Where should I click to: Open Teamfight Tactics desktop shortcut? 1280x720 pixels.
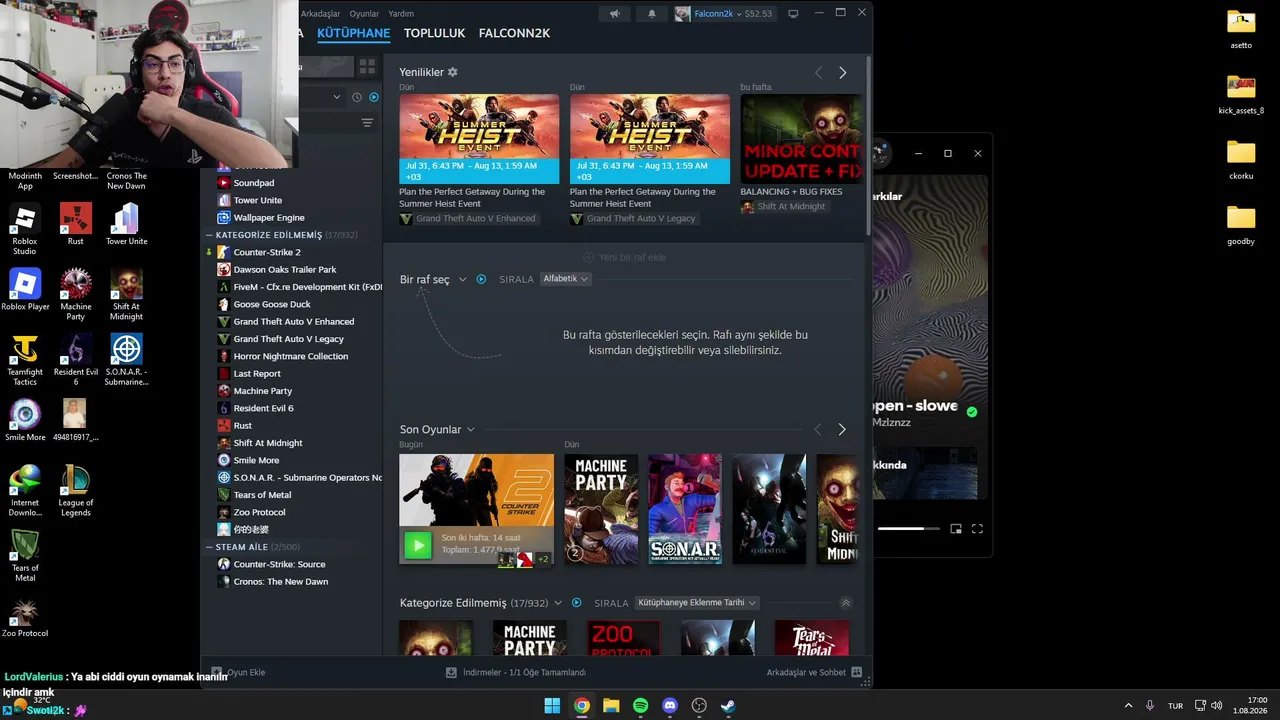click(x=25, y=360)
